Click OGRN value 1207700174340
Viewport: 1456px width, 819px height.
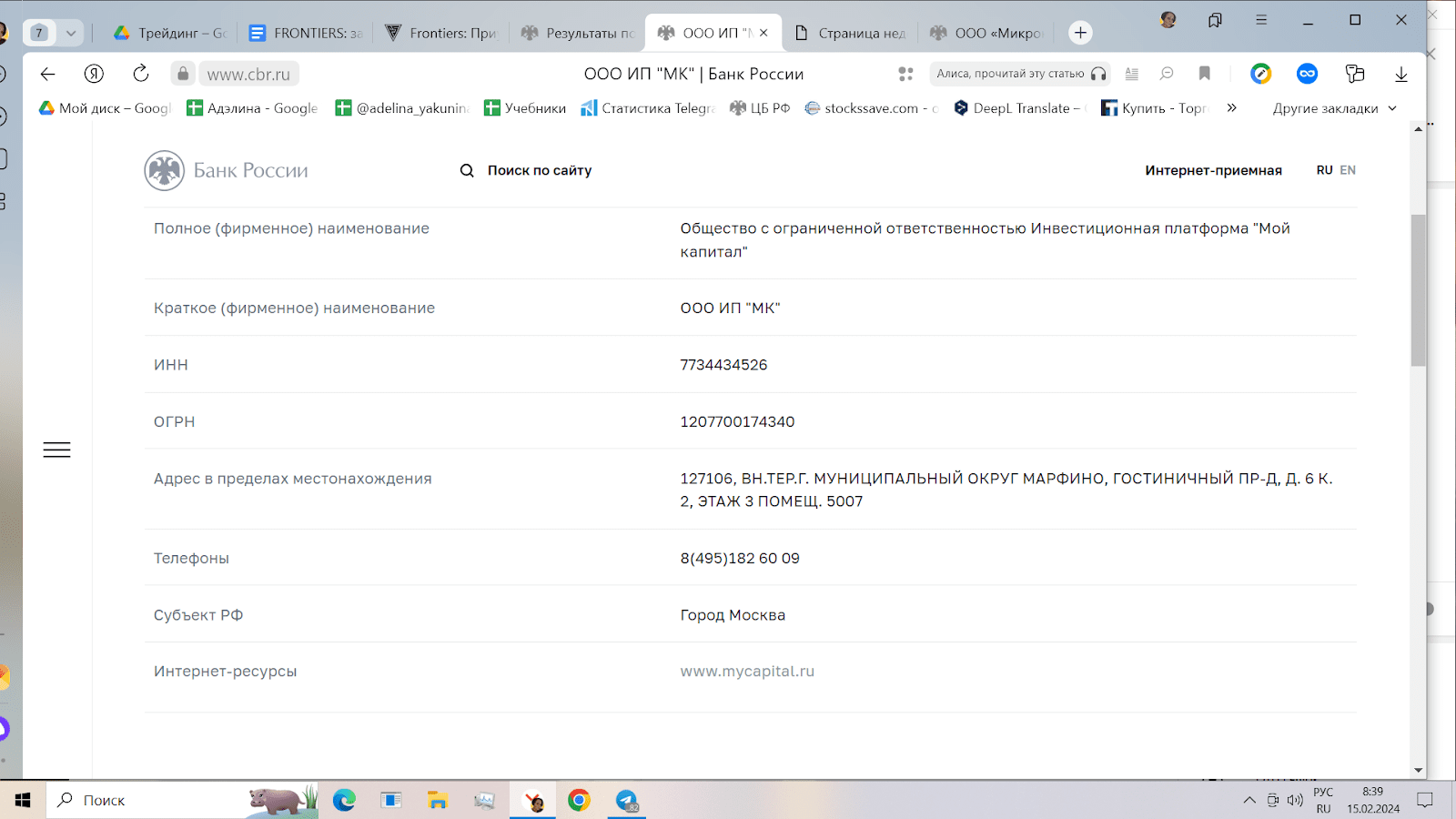(737, 422)
